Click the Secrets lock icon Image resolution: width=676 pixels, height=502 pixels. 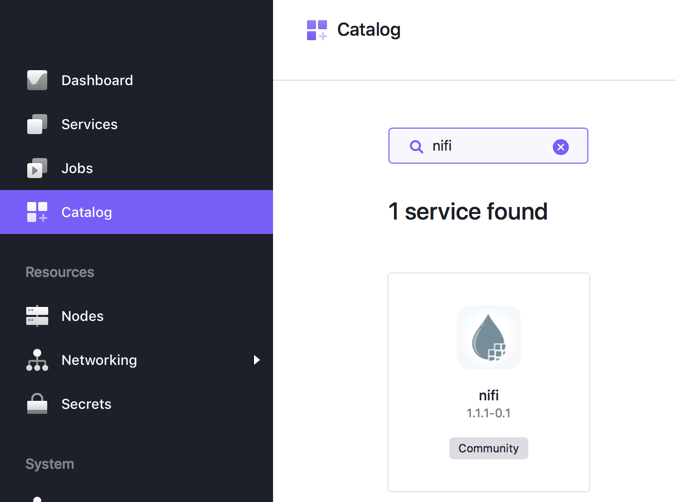pyautogui.click(x=37, y=404)
